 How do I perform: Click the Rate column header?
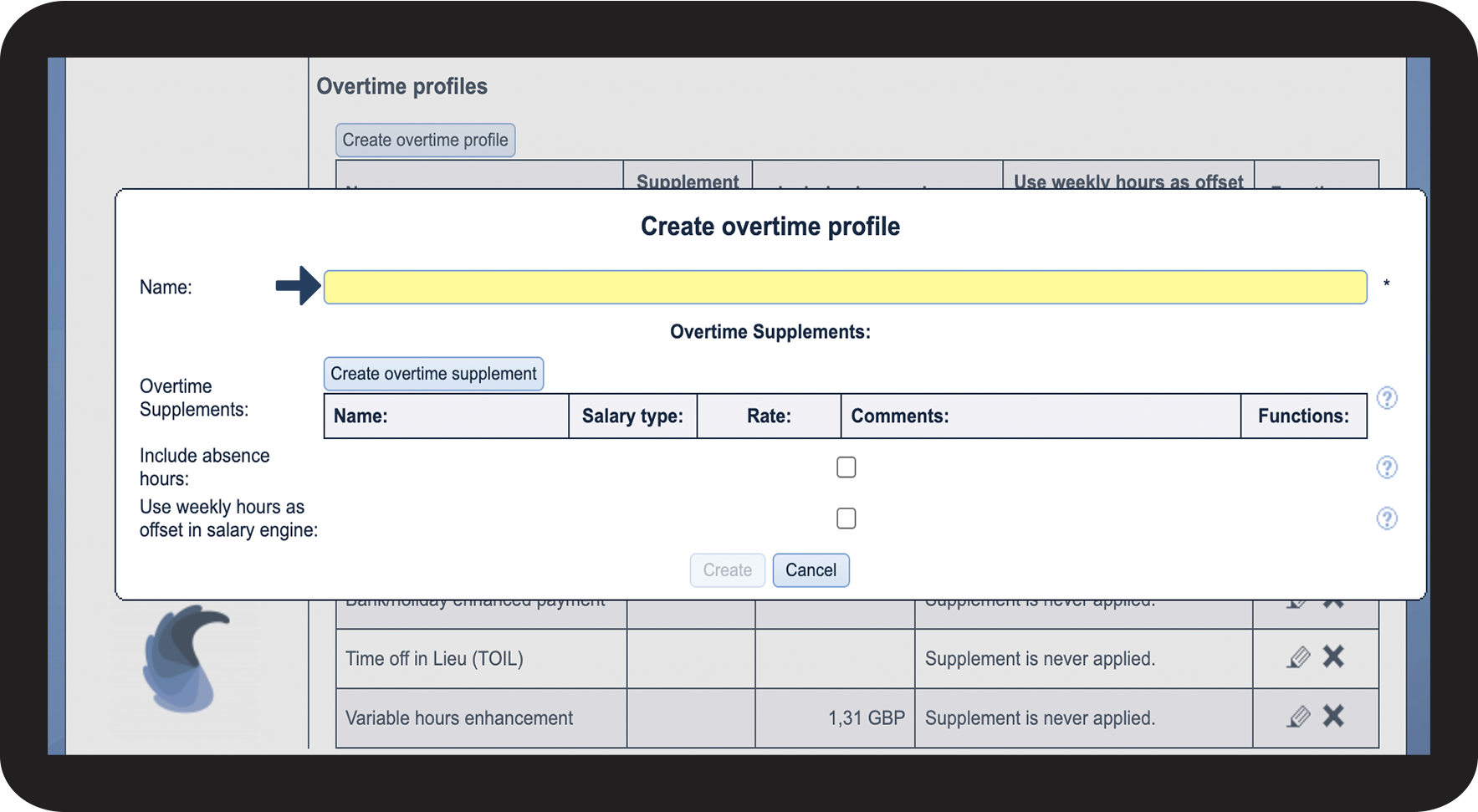coord(769,416)
